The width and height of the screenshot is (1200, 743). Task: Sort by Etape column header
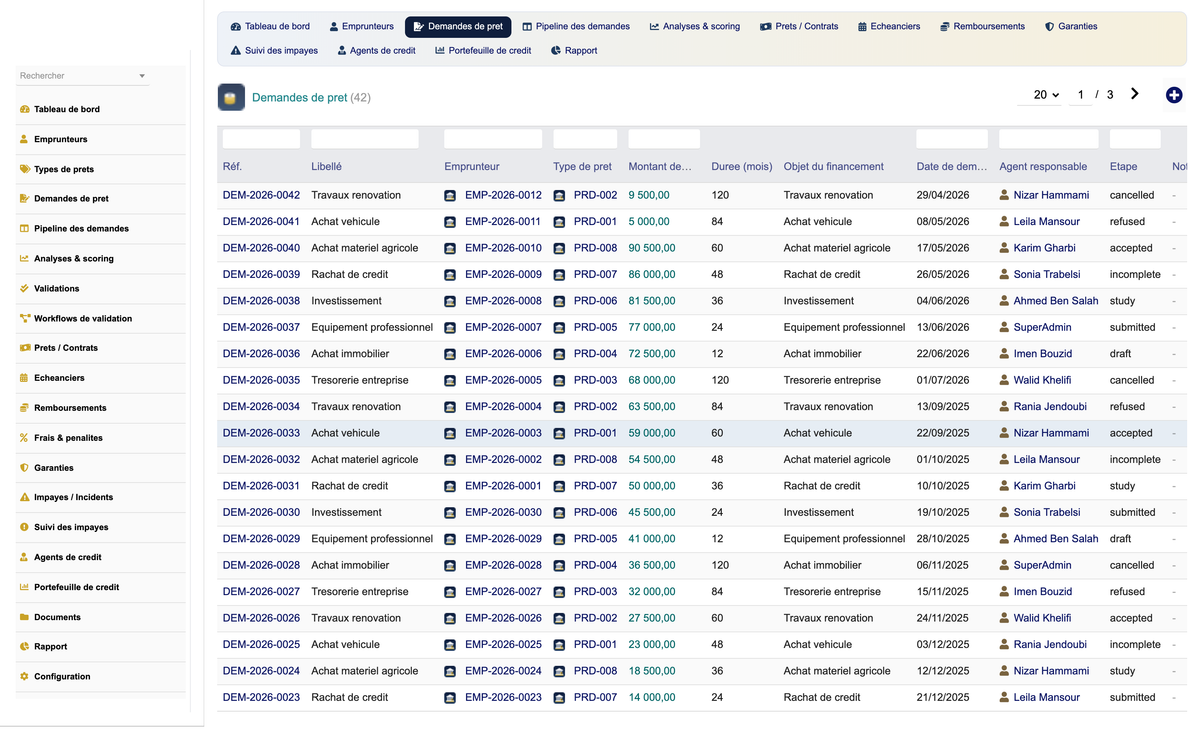[1123, 167]
